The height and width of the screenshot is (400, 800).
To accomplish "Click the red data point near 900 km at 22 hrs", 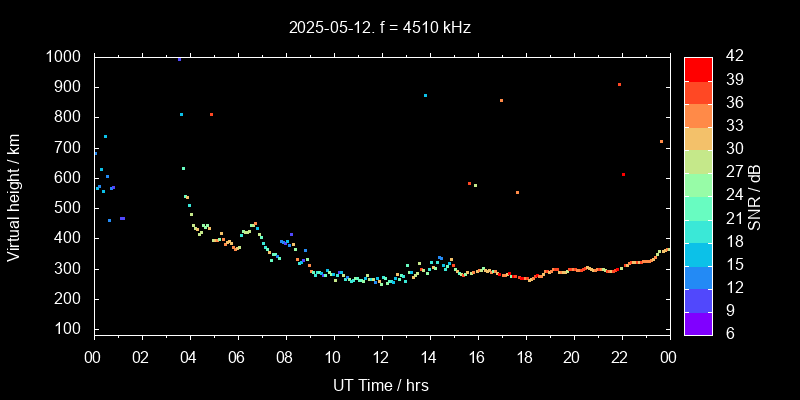I will pos(620,85).
